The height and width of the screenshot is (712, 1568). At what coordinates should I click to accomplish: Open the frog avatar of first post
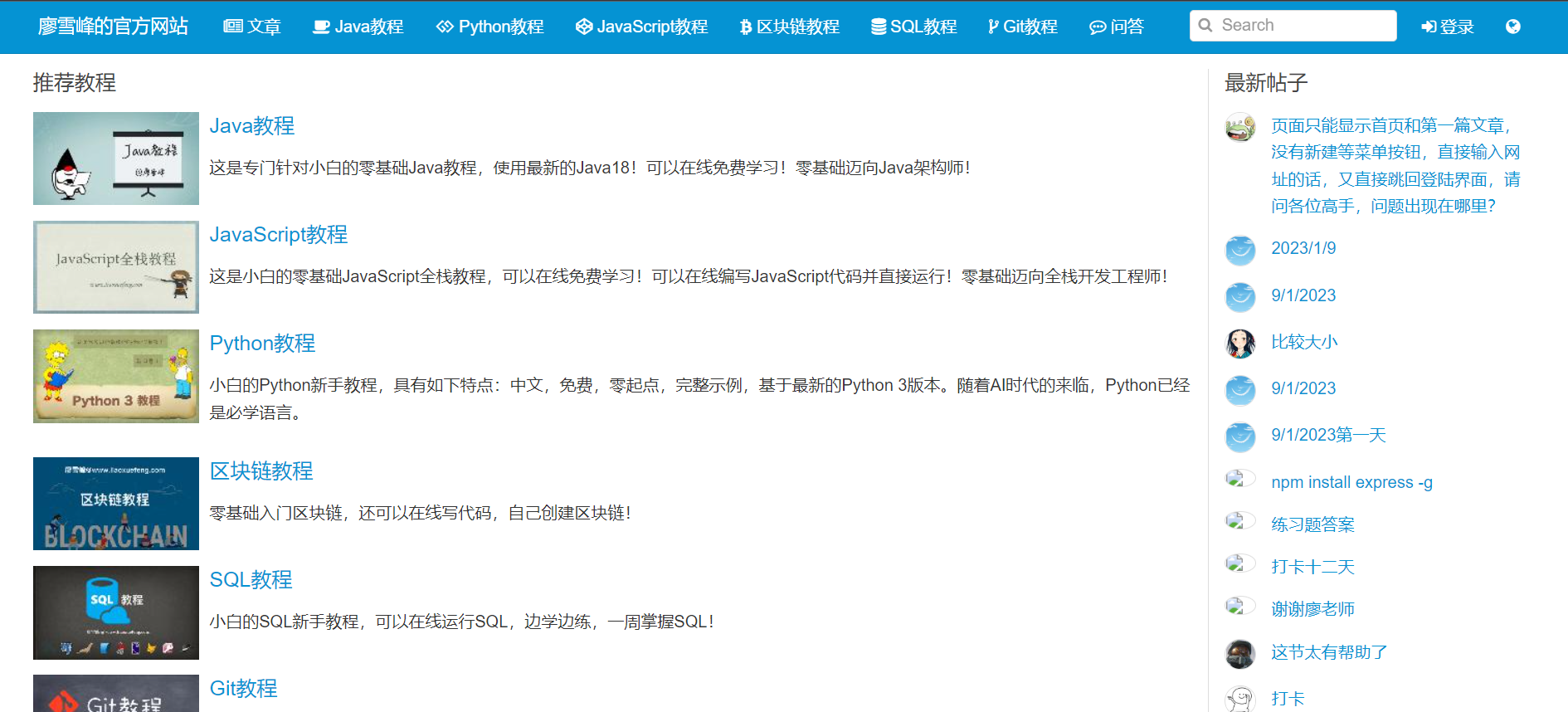tap(1240, 128)
